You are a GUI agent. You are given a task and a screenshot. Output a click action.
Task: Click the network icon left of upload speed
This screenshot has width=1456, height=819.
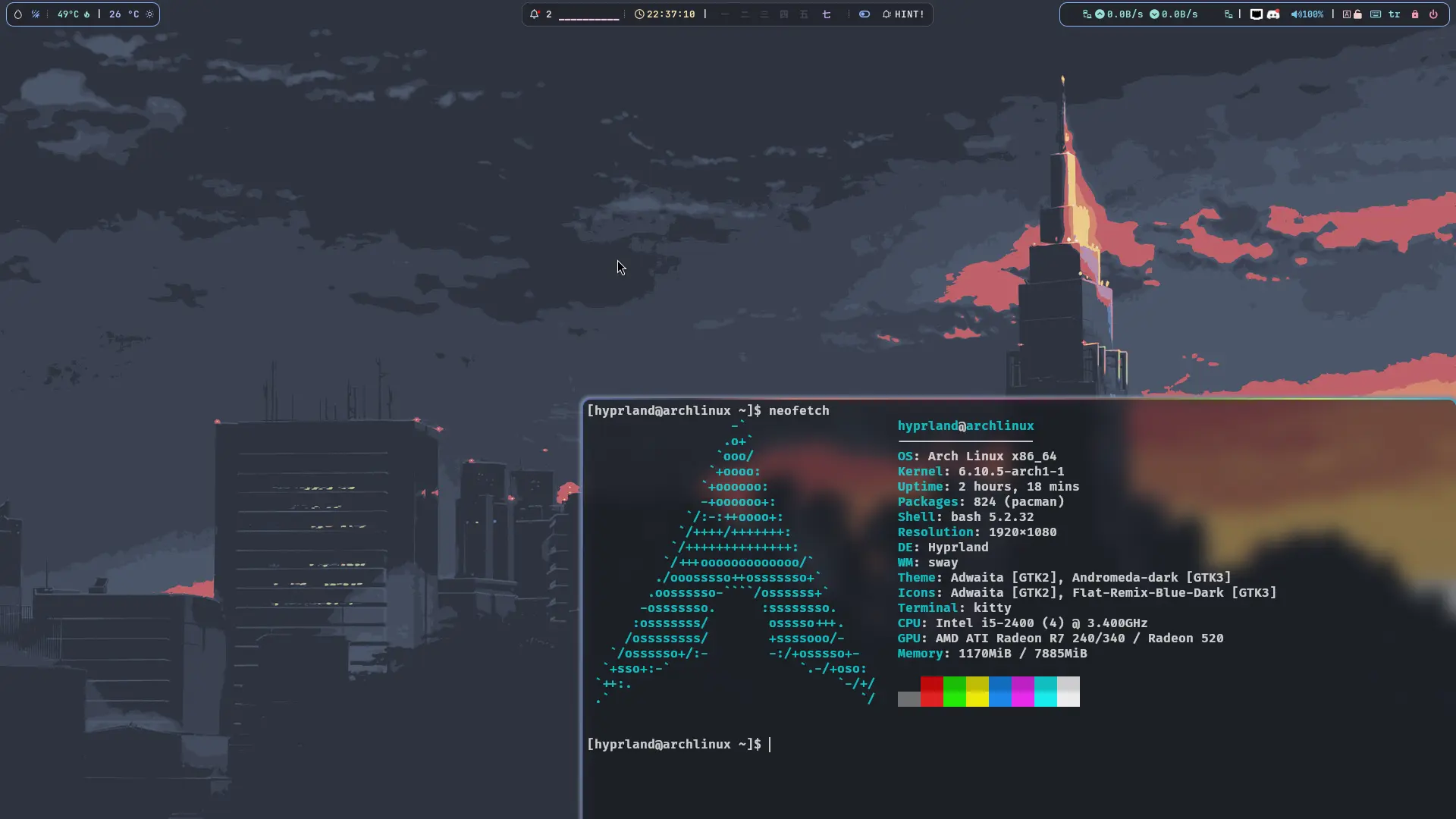(1087, 14)
